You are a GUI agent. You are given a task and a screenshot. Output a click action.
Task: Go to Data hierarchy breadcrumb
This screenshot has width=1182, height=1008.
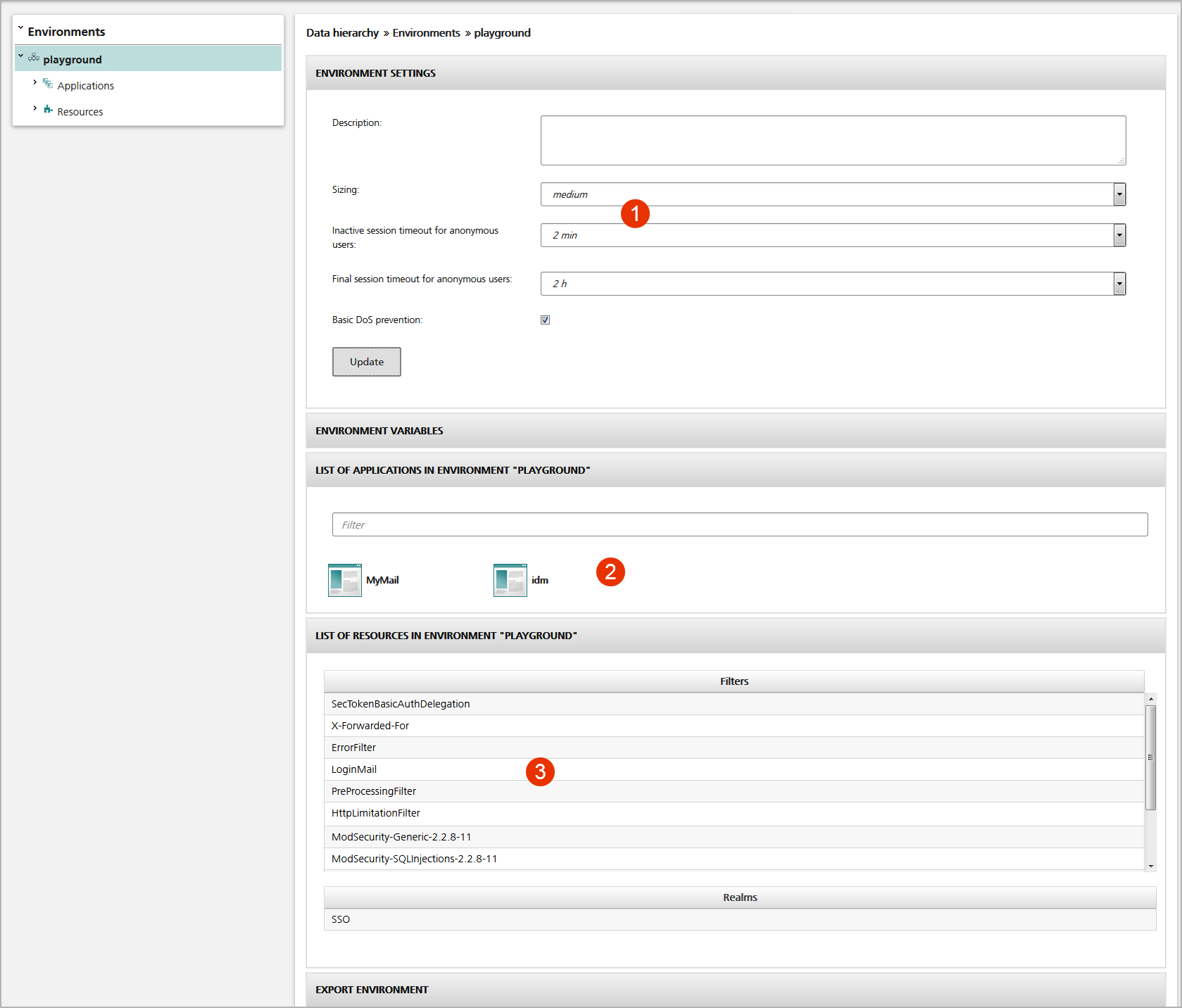tap(342, 33)
